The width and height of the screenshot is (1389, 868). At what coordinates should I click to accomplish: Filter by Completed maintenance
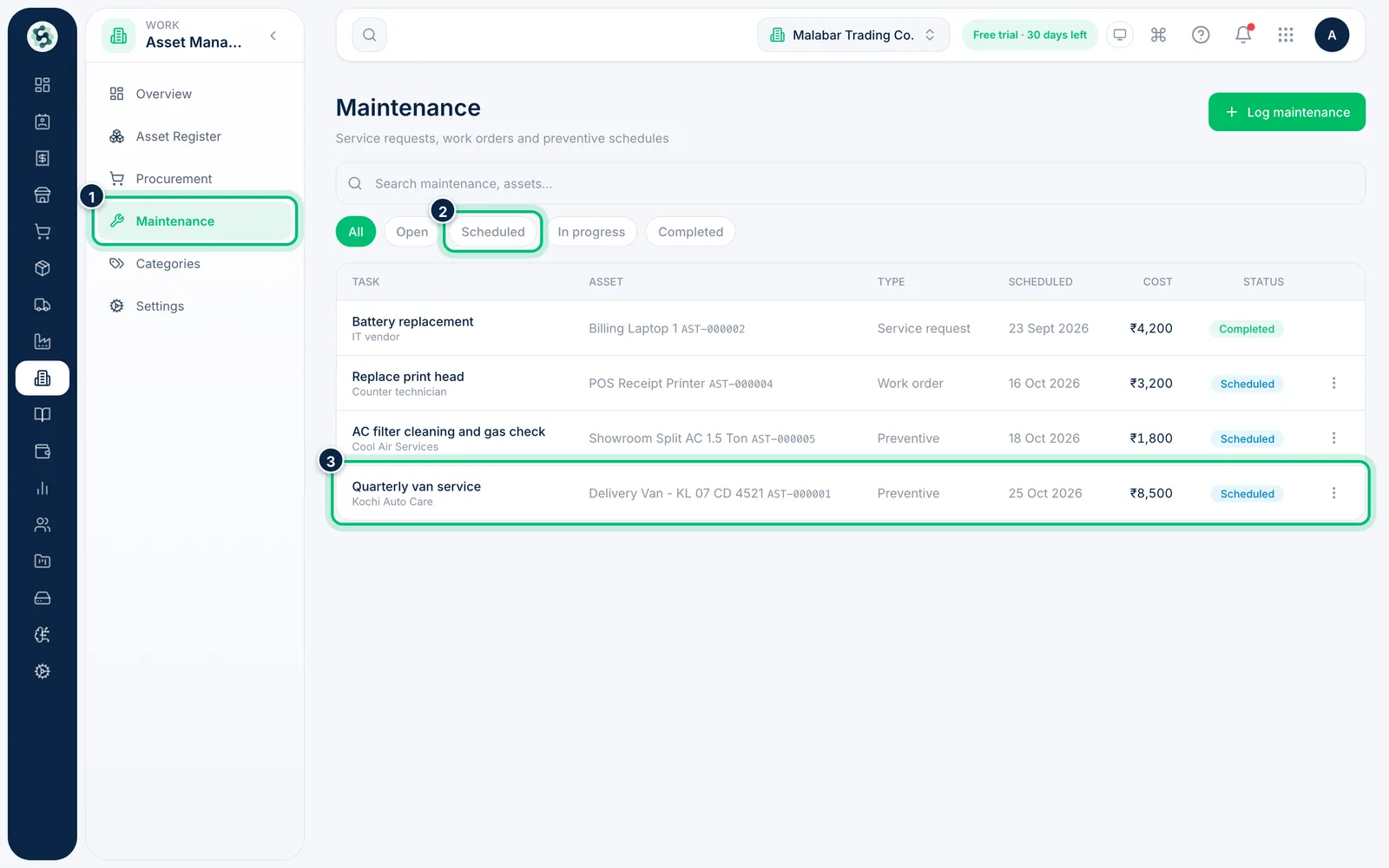click(x=690, y=232)
